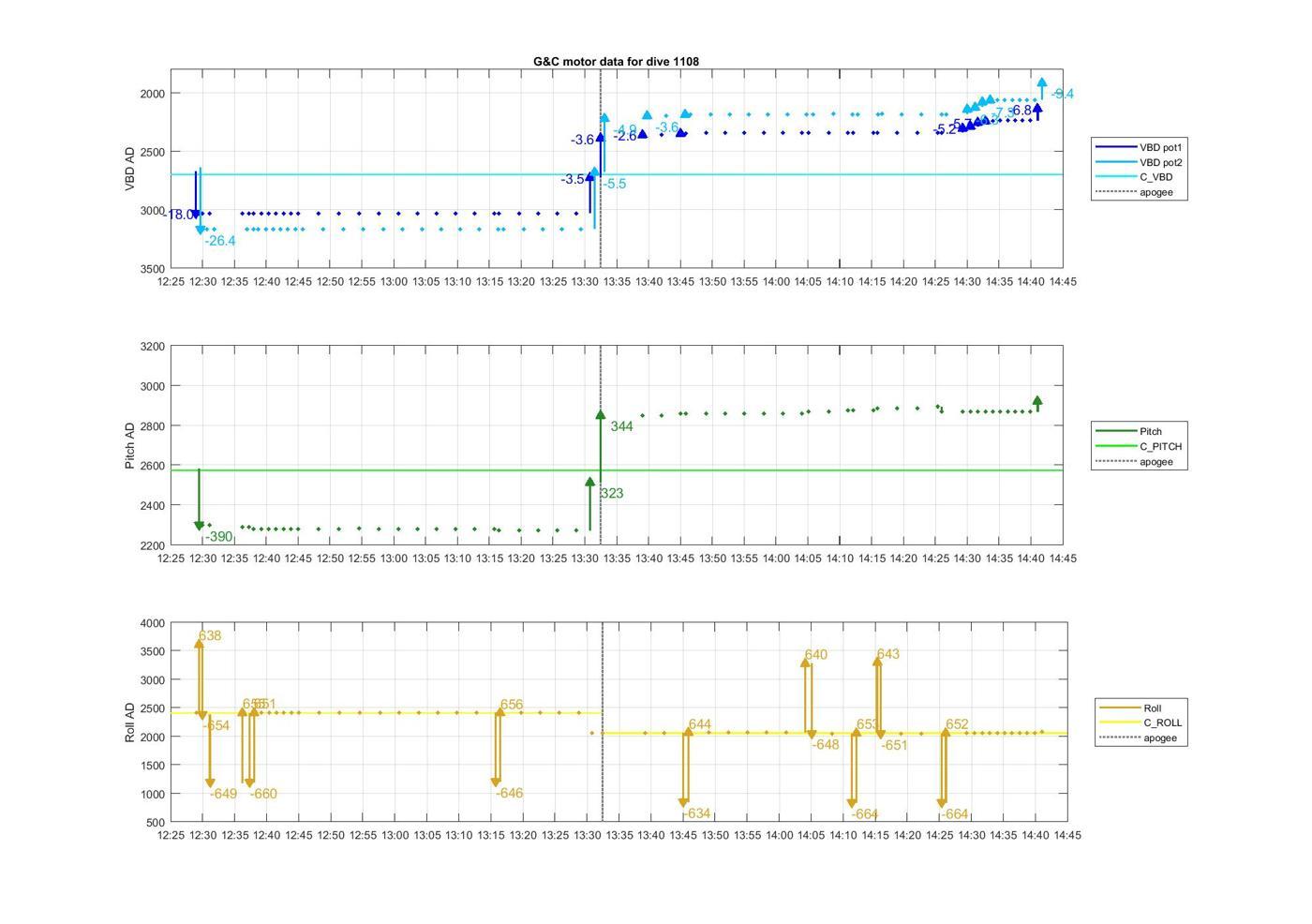Screen dimensions: 1312x924
Task: Click the "-648" roll data label
Action: point(826,745)
